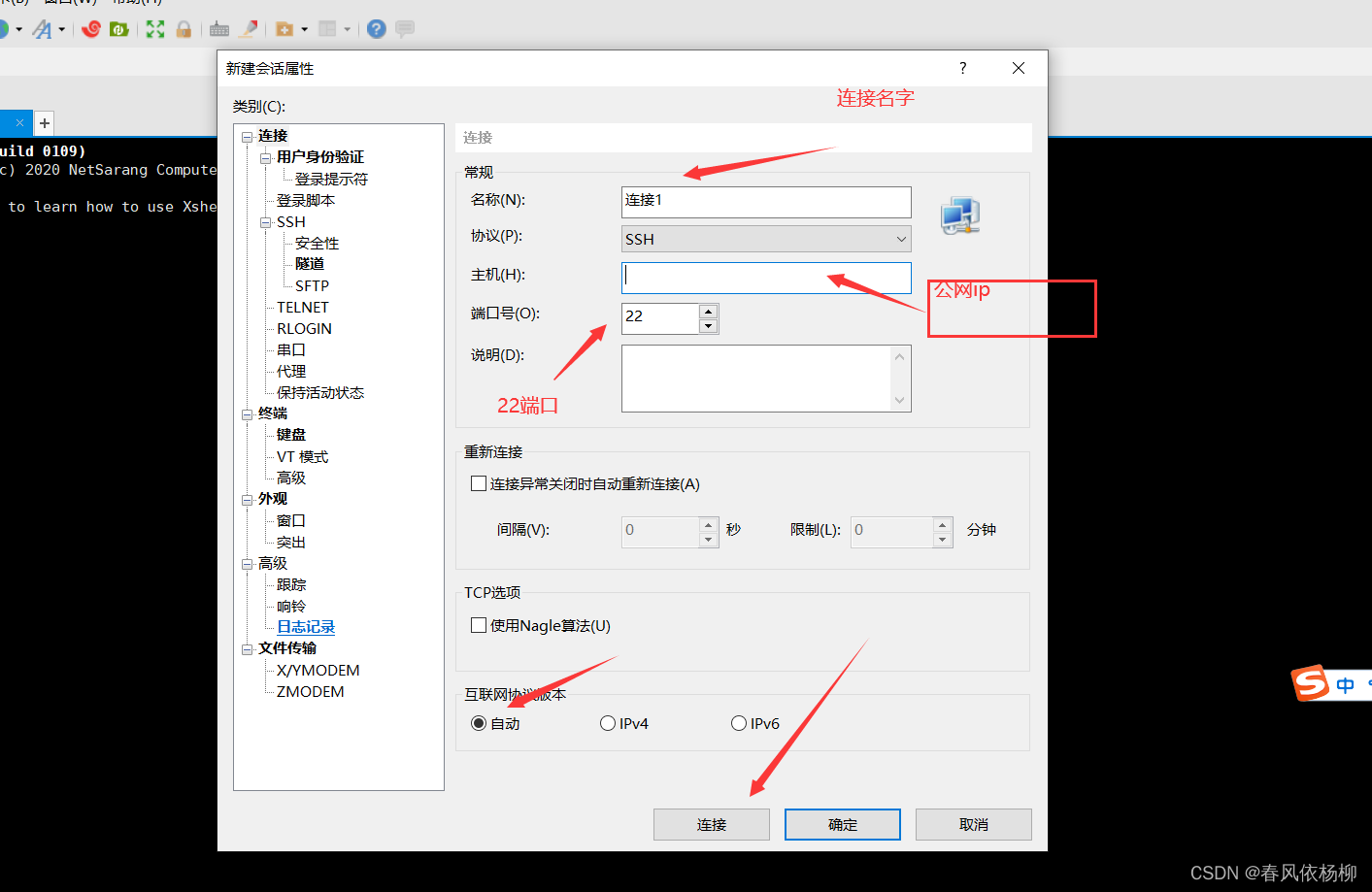Viewport: 1372px width, 892px height.
Task: Collapse the 外观 tree node
Action: (x=248, y=500)
